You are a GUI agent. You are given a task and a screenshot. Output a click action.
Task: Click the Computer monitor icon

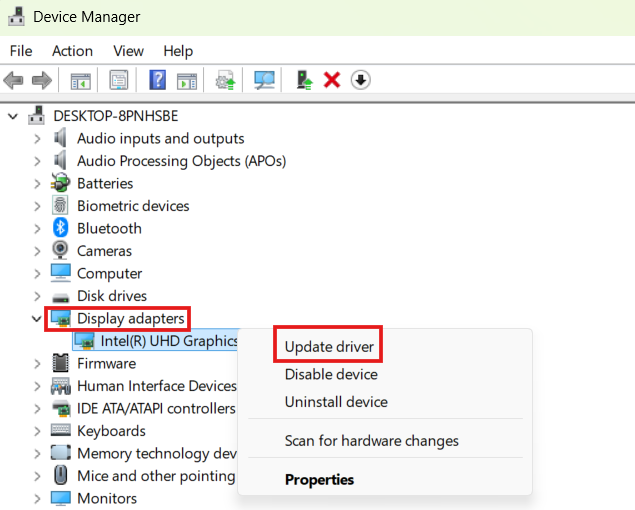[x=60, y=273]
